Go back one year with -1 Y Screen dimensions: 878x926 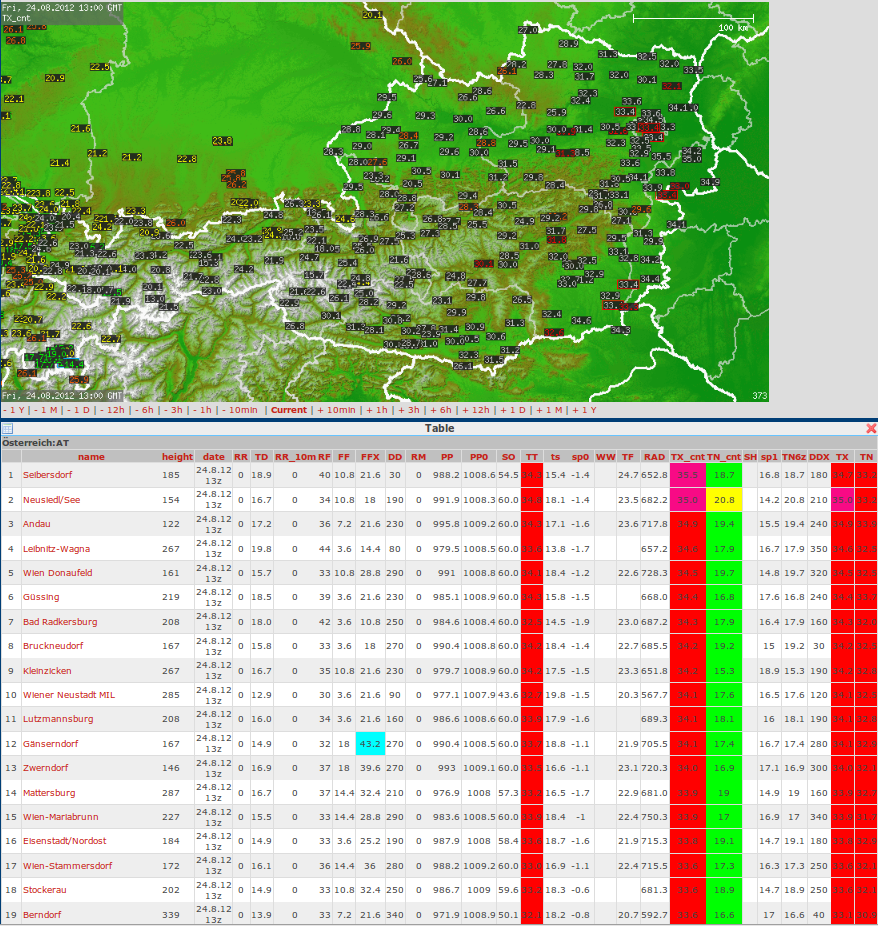pos(14,410)
